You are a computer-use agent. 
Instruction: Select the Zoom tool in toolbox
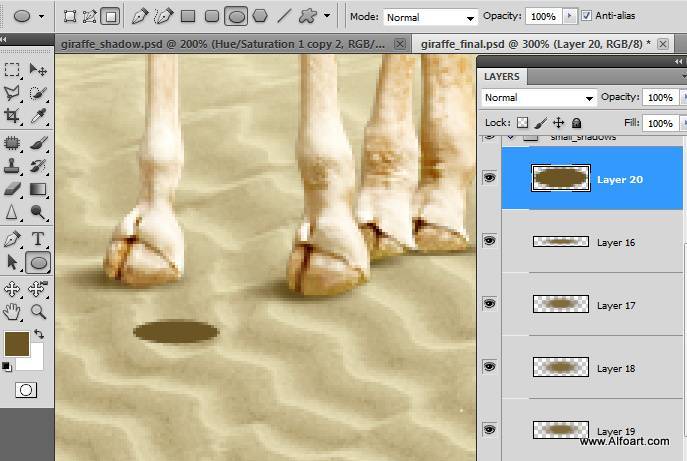coord(38,310)
